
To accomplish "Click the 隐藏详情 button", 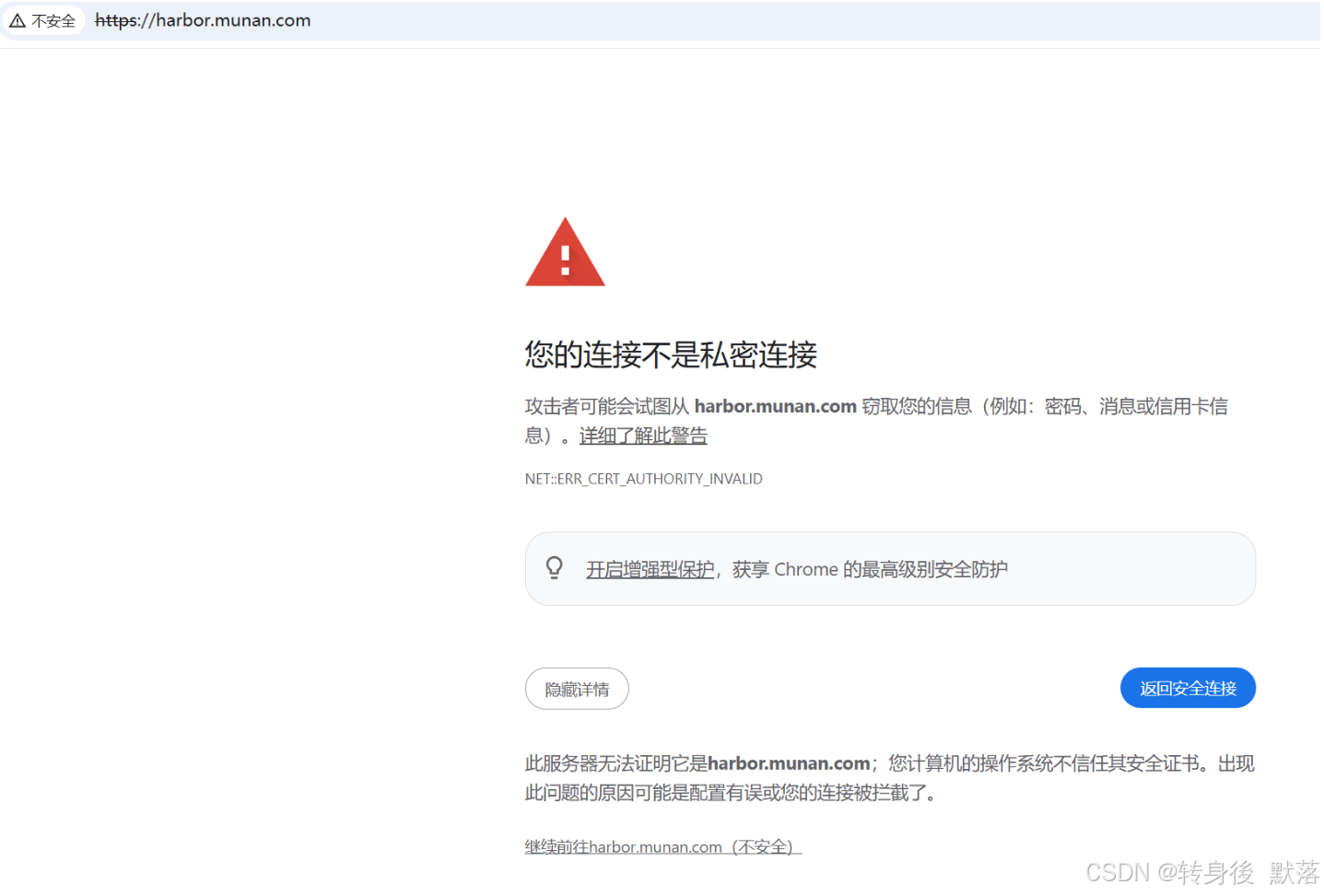I will coord(577,689).
